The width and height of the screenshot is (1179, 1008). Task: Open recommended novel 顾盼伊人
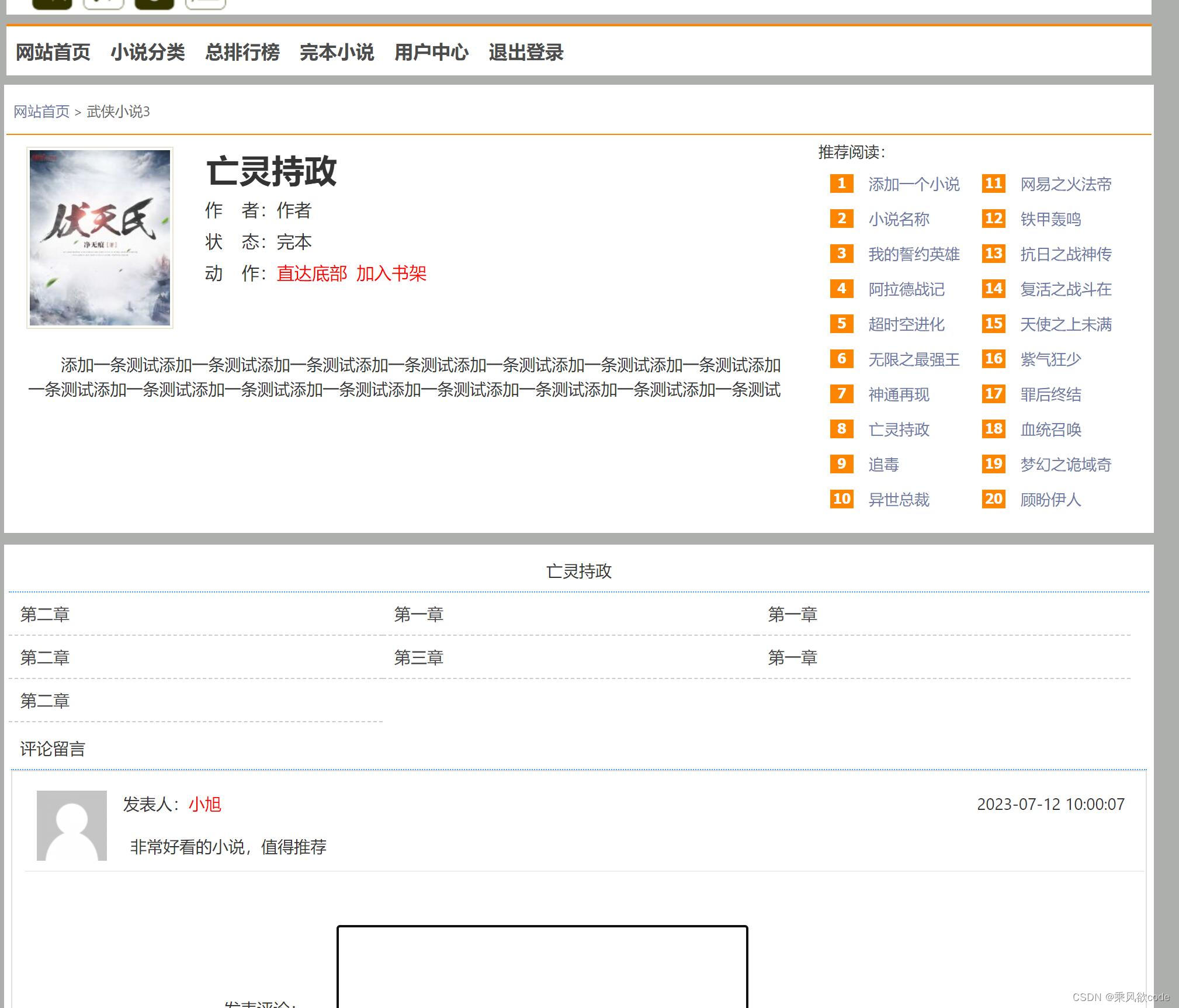coord(1049,500)
